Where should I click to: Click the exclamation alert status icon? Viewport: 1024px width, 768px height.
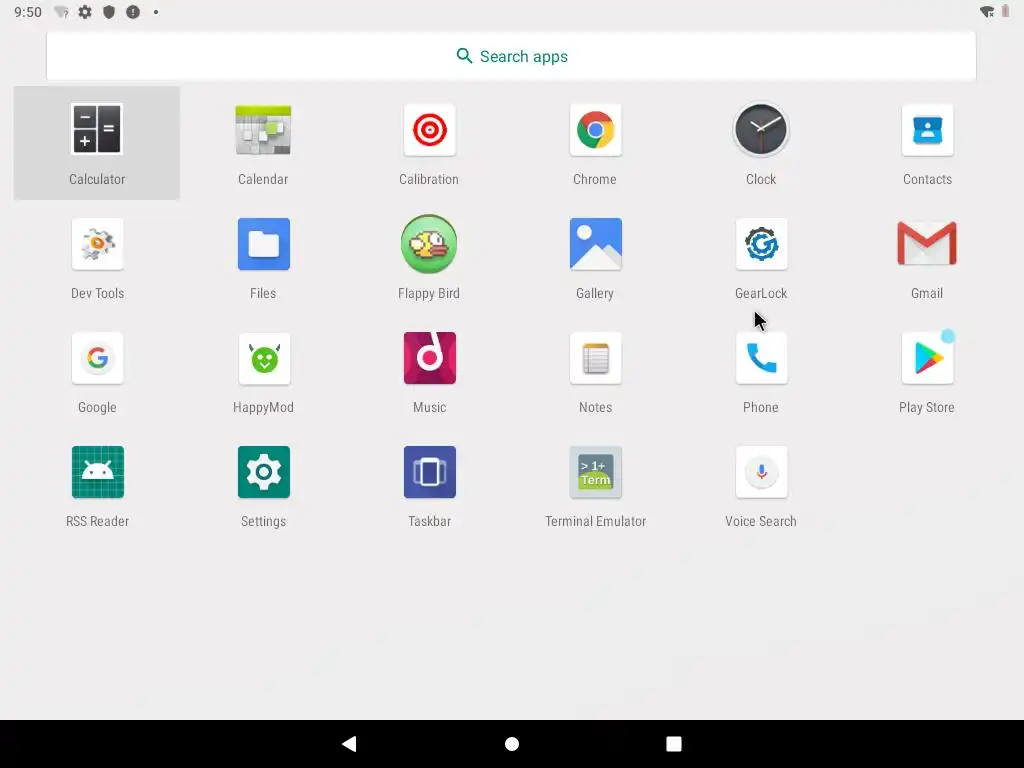[x=133, y=12]
